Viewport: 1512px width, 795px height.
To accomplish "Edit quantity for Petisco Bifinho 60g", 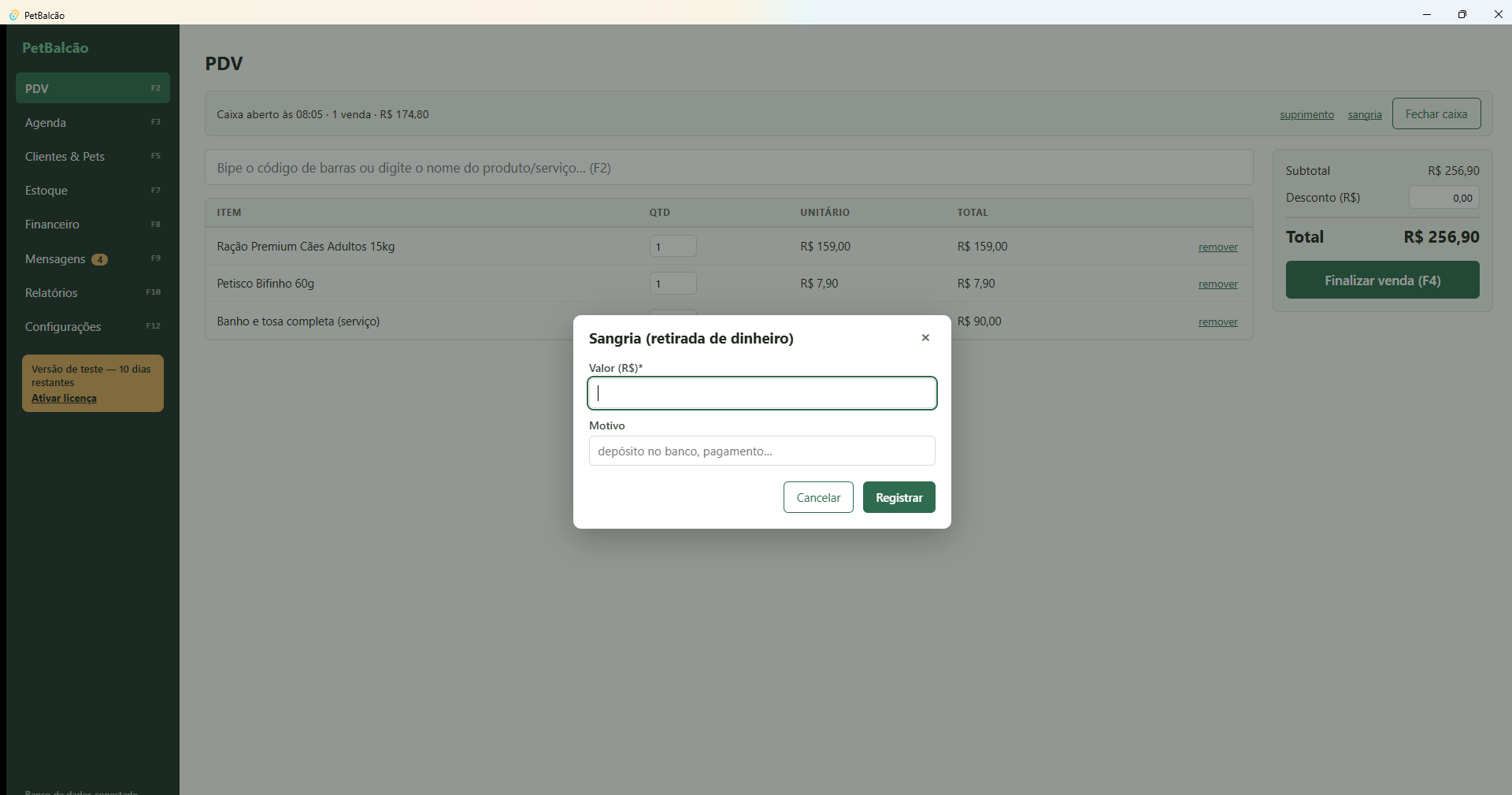I will click(x=673, y=283).
